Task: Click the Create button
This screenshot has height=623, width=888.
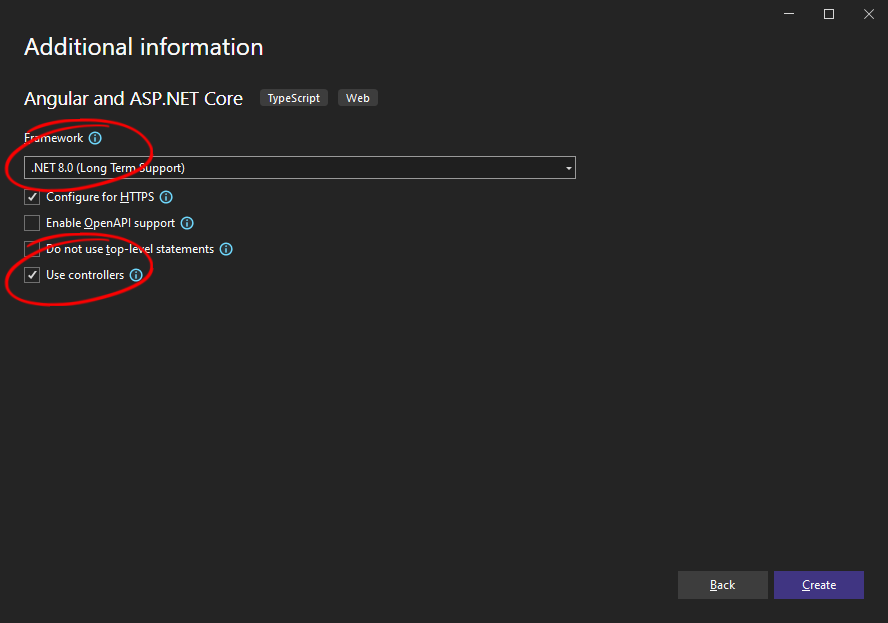Action: click(819, 585)
